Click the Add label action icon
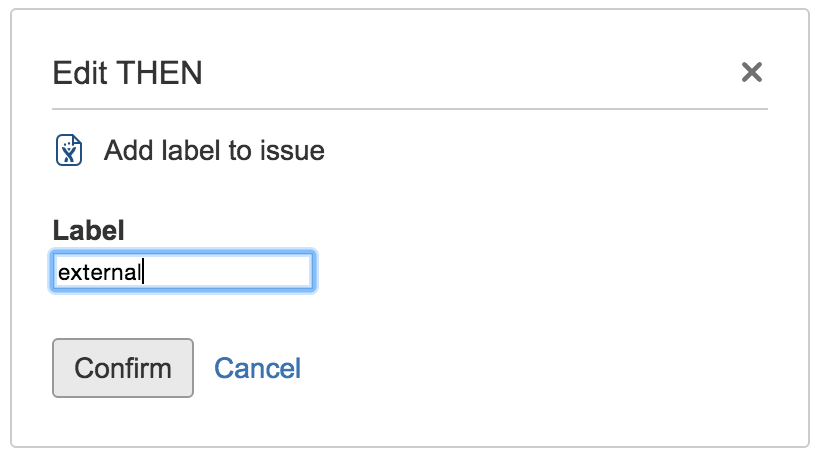Screen dimensions: 822x456 click(69, 151)
